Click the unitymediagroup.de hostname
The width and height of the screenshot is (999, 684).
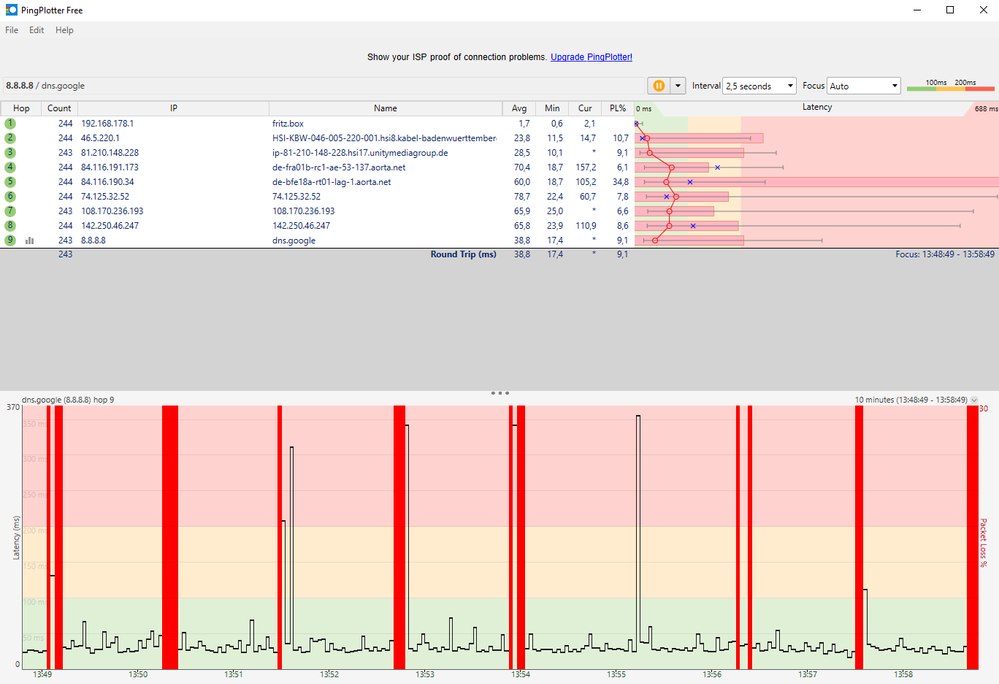360,153
